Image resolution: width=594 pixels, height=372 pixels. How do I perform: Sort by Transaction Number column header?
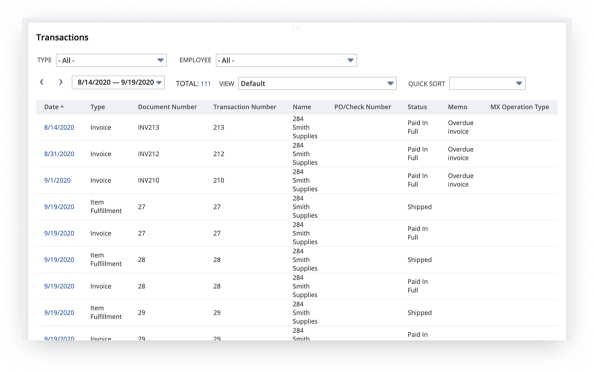pyautogui.click(x=245, y=107)
